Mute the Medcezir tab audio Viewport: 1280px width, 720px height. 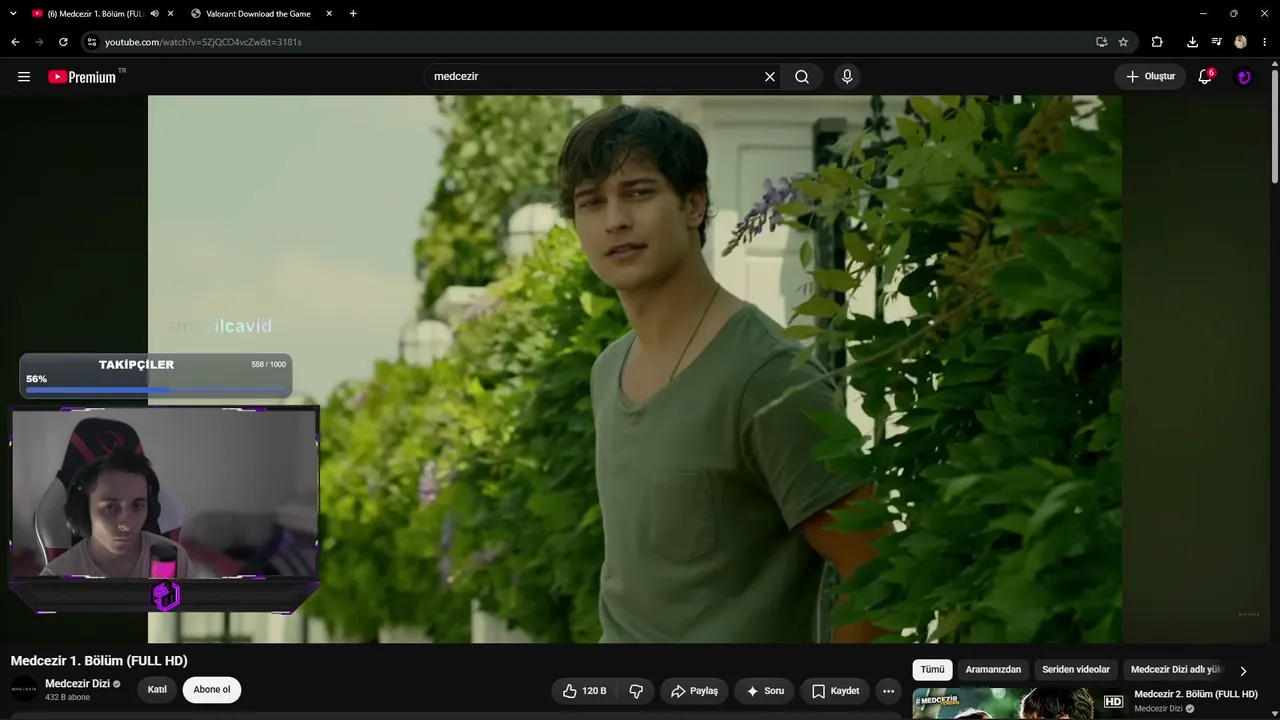coord(154,14)
